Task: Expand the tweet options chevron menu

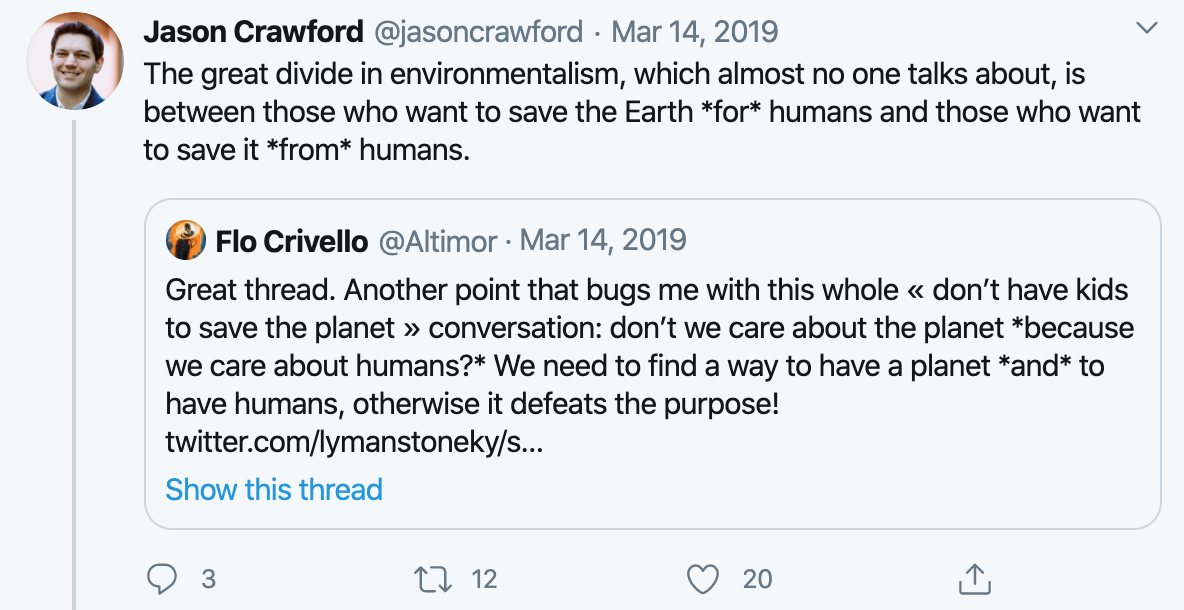Action: click(x=1147, y=30)
